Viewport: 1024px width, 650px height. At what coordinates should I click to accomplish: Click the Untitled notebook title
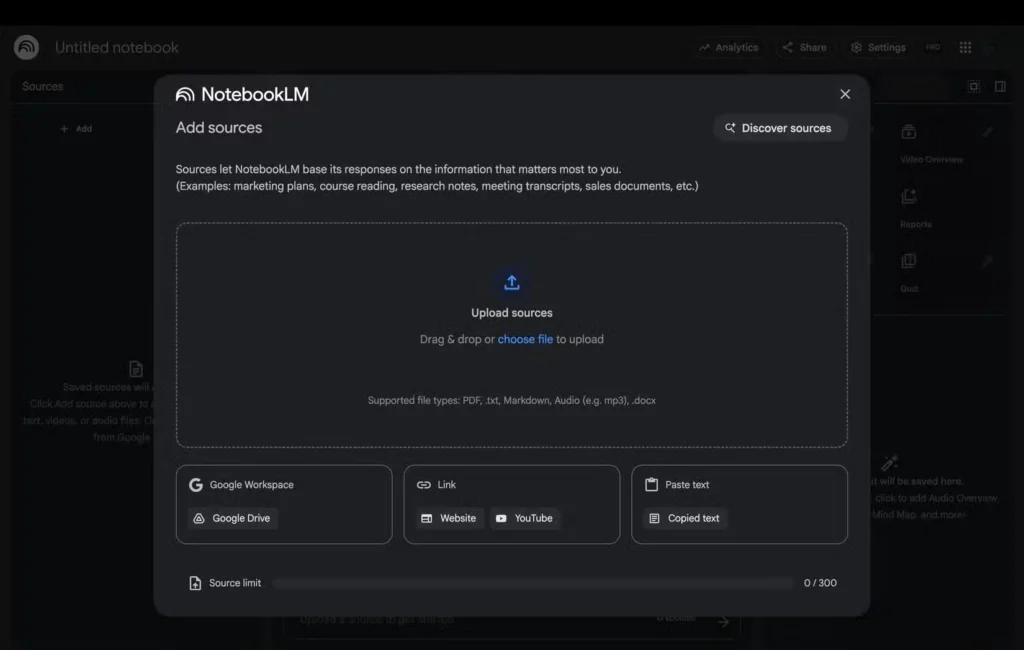click(x=117, y=47)
